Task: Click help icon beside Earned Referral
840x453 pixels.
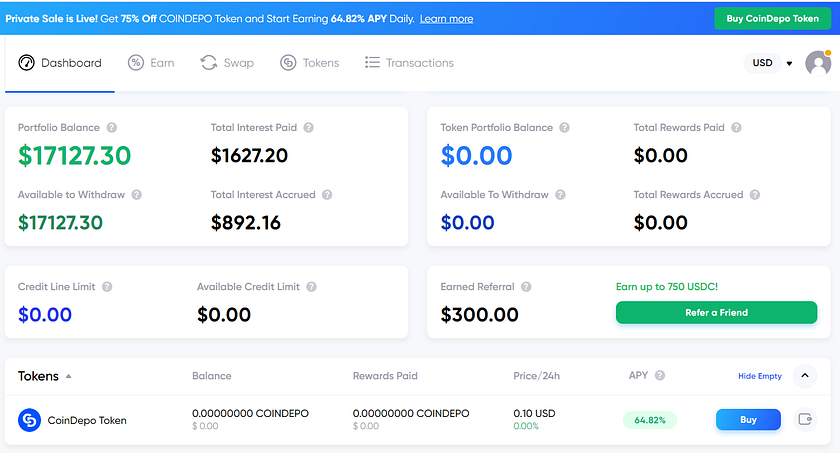Action: coord(526,286)
